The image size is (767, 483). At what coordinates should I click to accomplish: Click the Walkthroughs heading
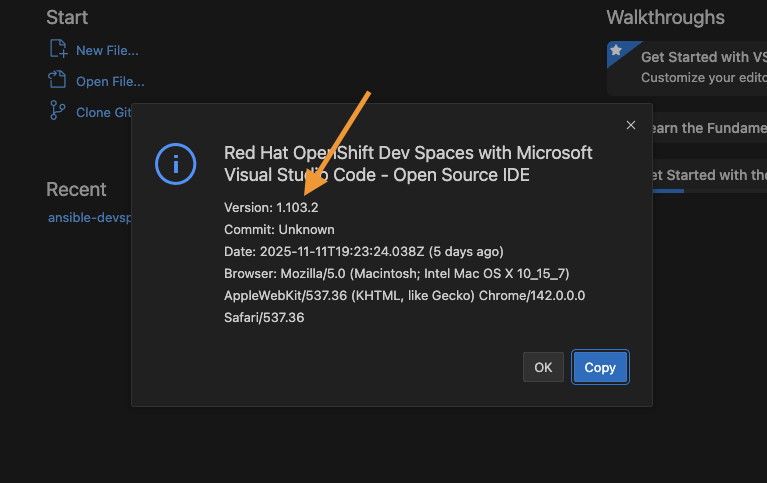coord(665,17)
